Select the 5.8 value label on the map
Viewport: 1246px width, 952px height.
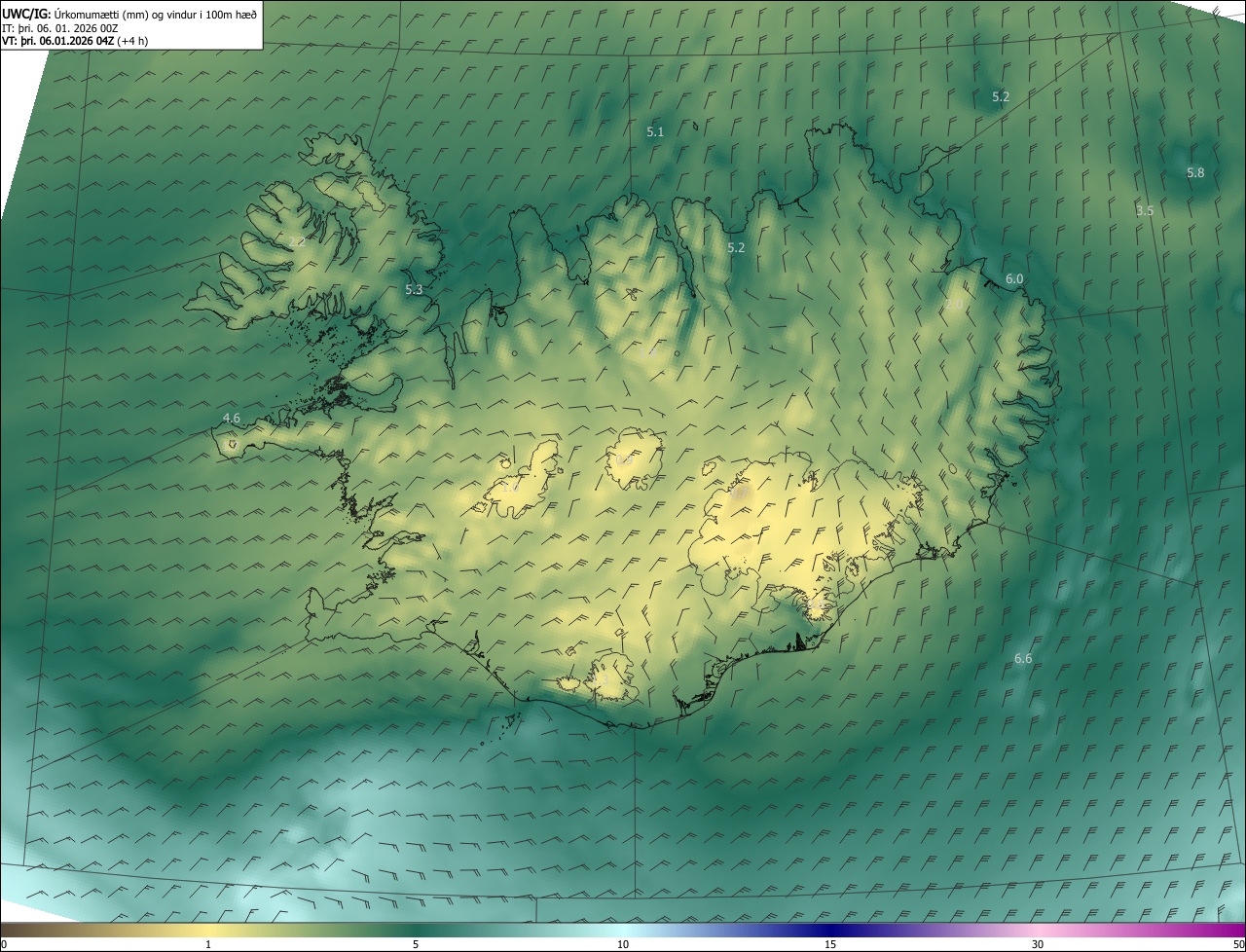pyautogui.click(x=1195, y=172)
